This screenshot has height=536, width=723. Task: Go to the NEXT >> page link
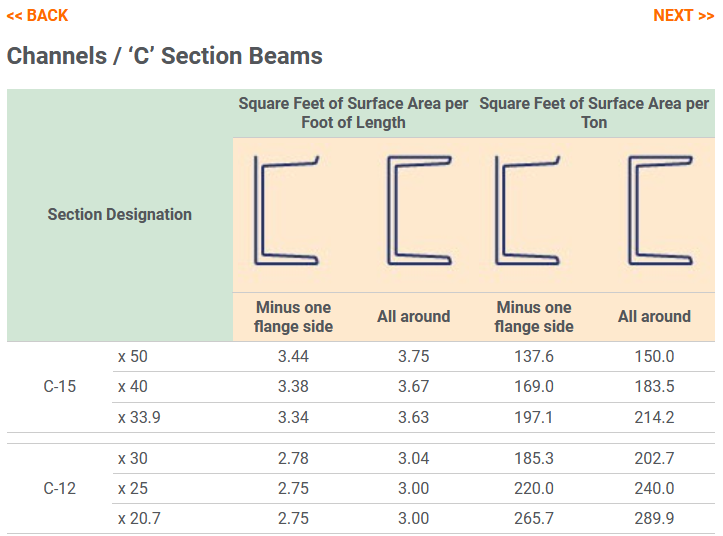[x=683, y=15]
